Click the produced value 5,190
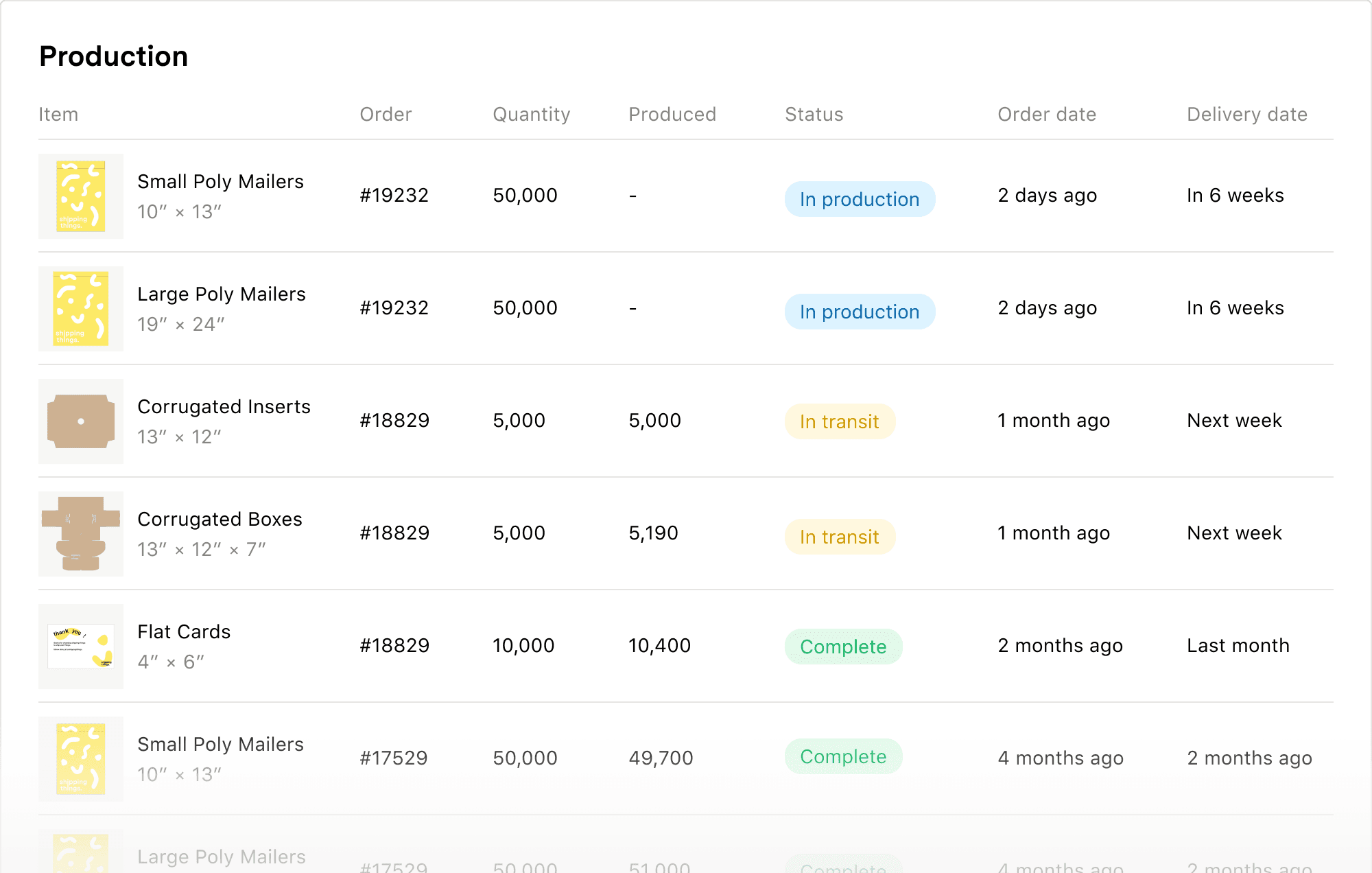 coord(653,533)
